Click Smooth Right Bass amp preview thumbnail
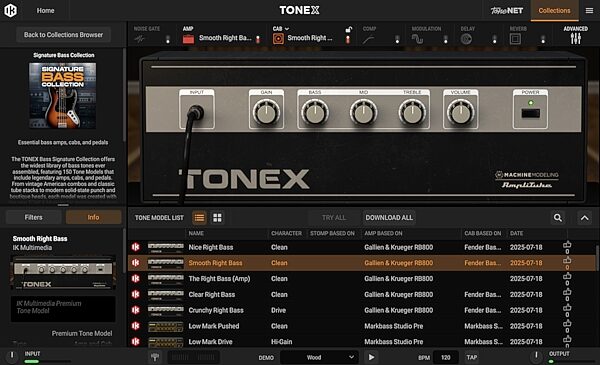This screenshot has height=365, width=600. (63, 273)
